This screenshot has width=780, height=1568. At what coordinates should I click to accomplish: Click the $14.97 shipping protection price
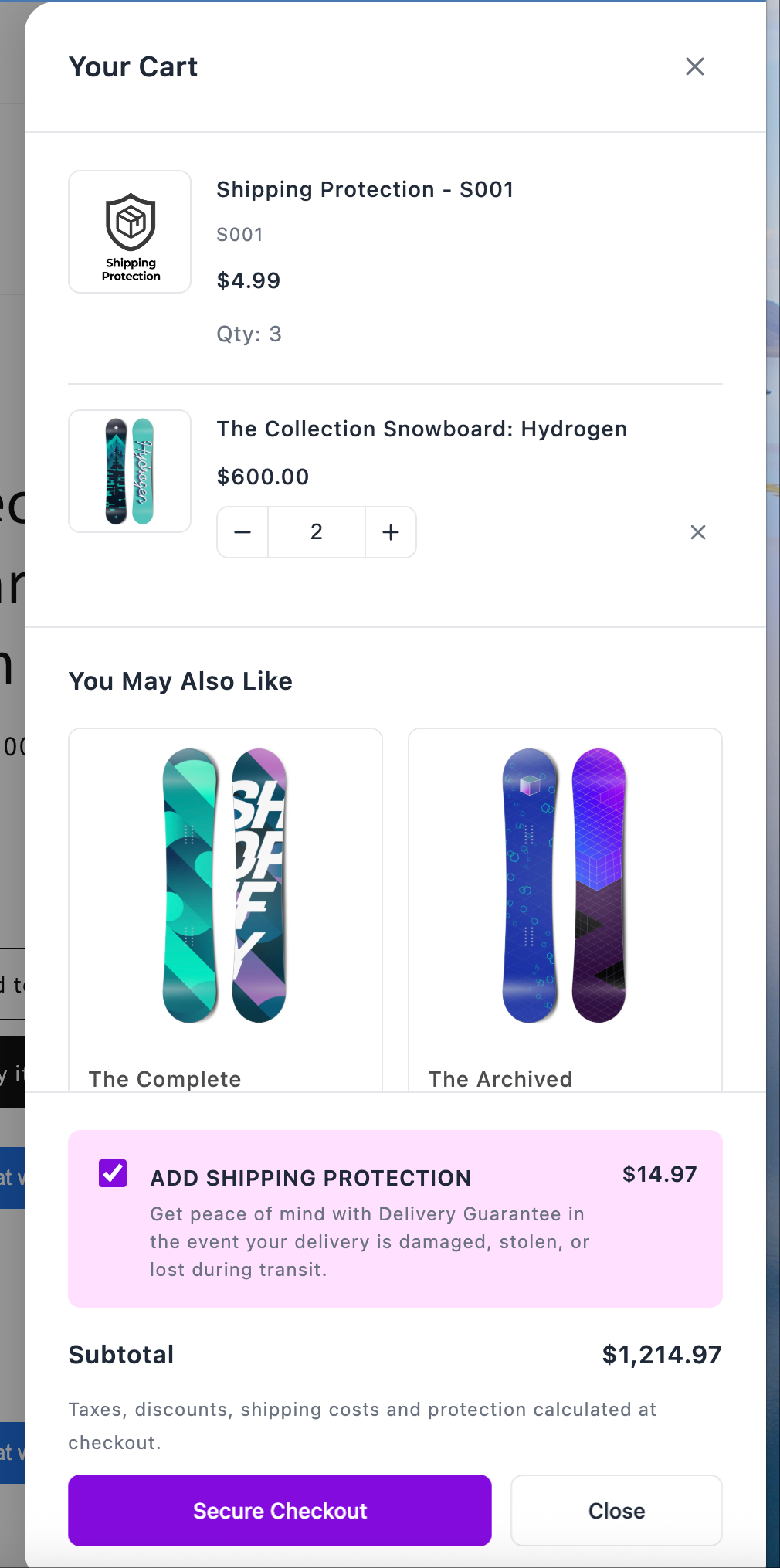[x=660, y=1174]
